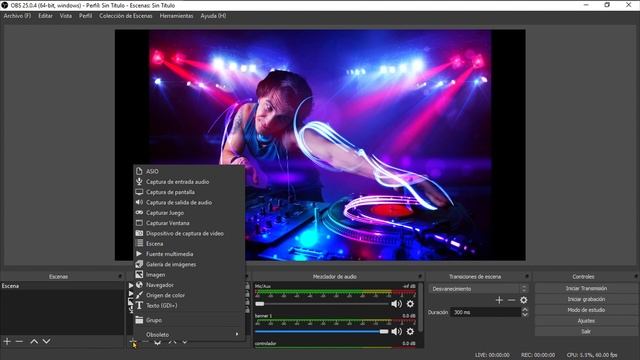This screenshot has height=360, width=640.
Task: Pop out Transiciones de escena dock
Action: click(527, 276)
